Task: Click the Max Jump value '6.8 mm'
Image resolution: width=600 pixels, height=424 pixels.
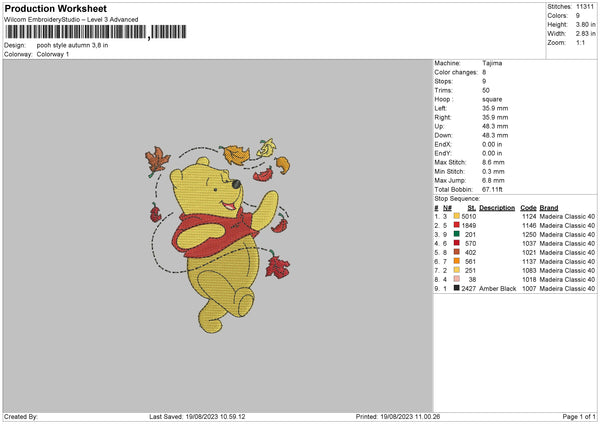Action: (x=493, y=180)
